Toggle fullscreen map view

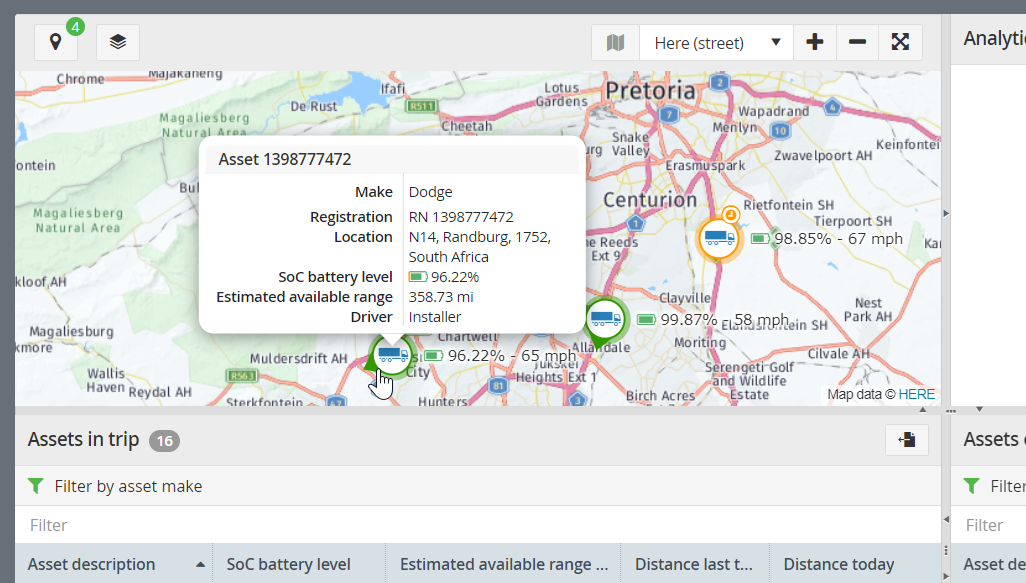(x=900, y=43)
